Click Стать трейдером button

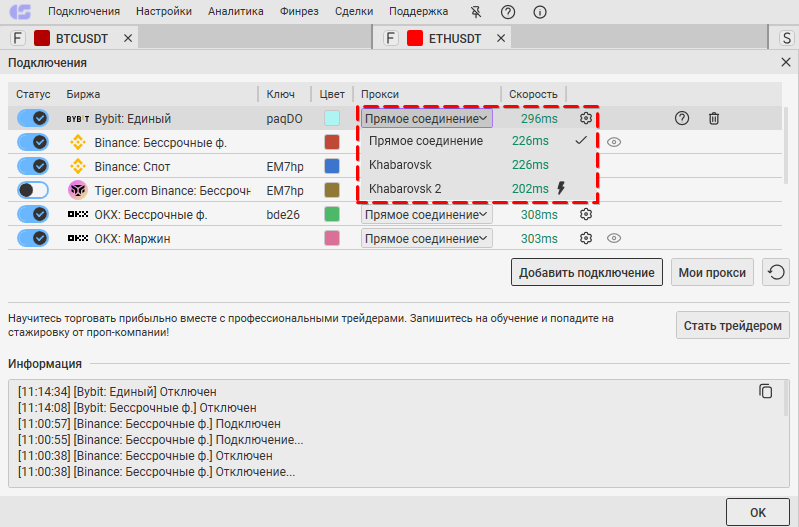click(733, 325)
